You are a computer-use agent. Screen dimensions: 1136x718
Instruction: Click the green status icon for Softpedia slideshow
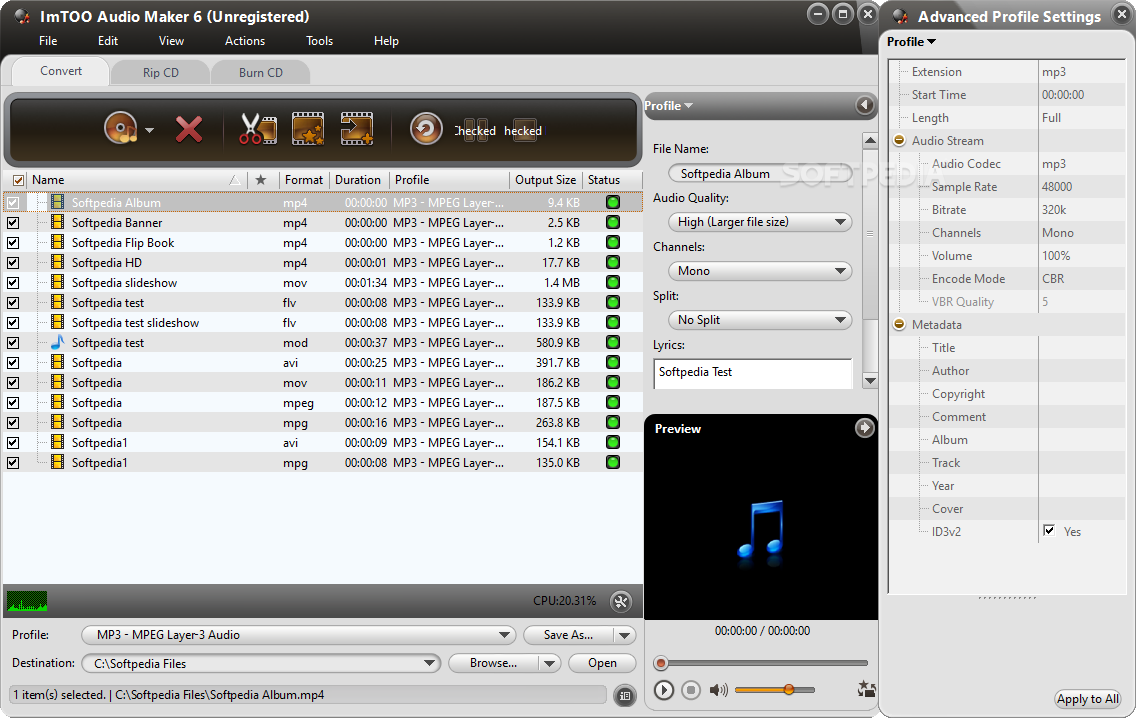pyautogui.click(x=613, y=283)
